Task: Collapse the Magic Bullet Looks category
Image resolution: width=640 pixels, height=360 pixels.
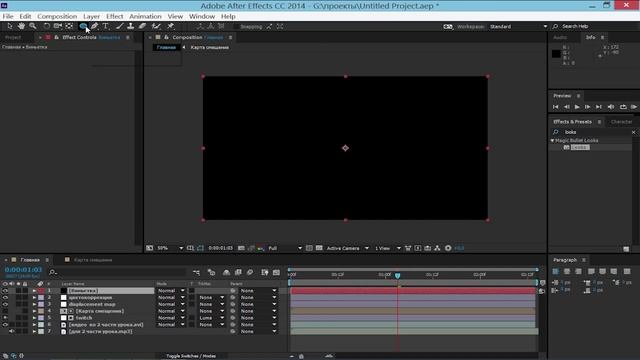Action: click(x=552, y=140)
